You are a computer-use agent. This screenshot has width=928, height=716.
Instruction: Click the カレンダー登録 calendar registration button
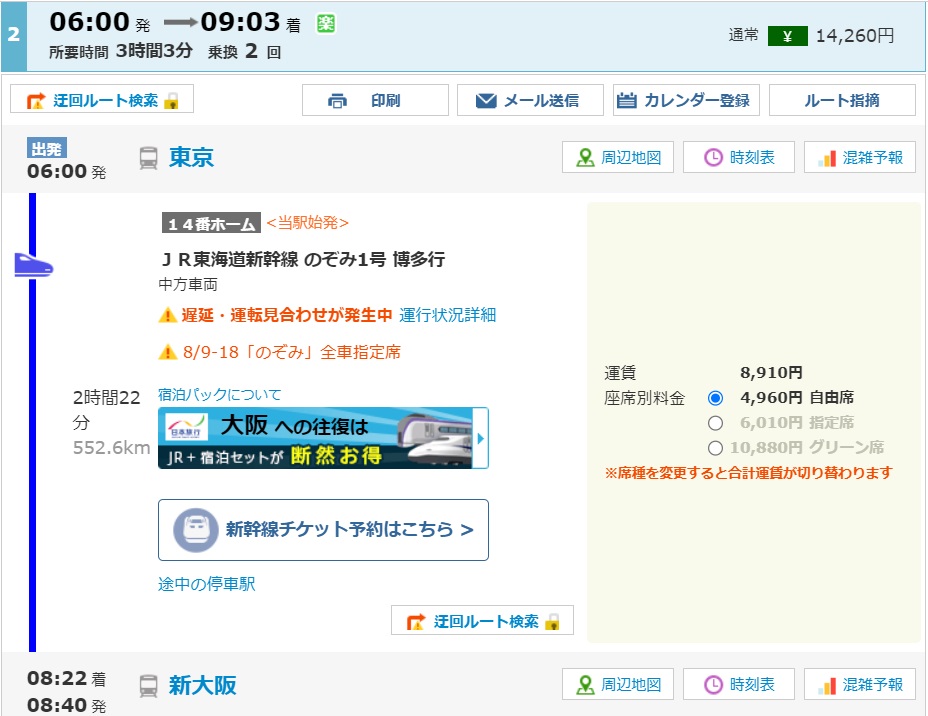point(686,100)
